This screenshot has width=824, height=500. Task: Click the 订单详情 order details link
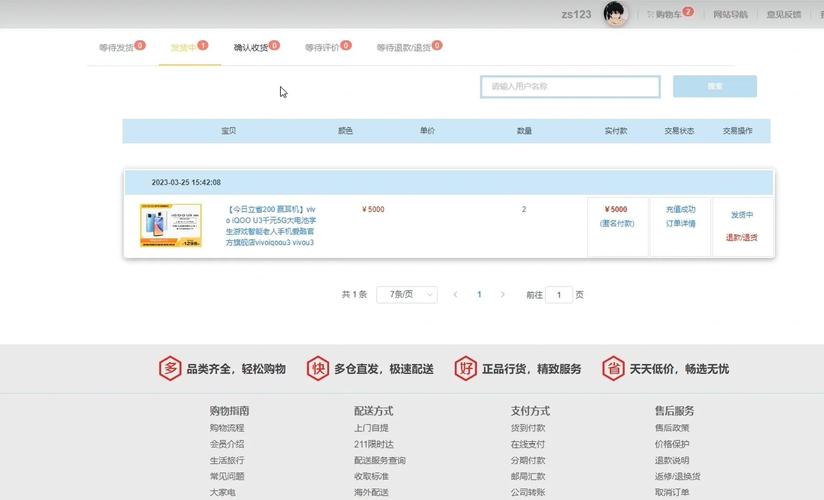coord(681,223)
